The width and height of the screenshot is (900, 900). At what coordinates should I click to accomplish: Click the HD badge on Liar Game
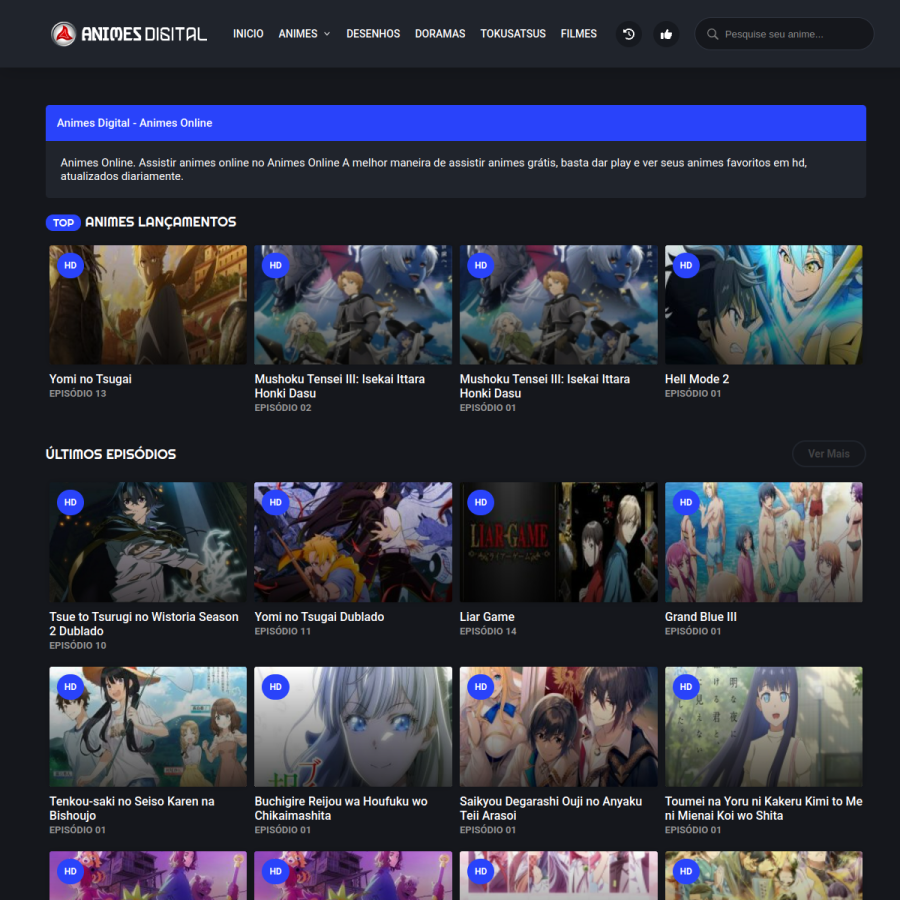tap(480, 502)
